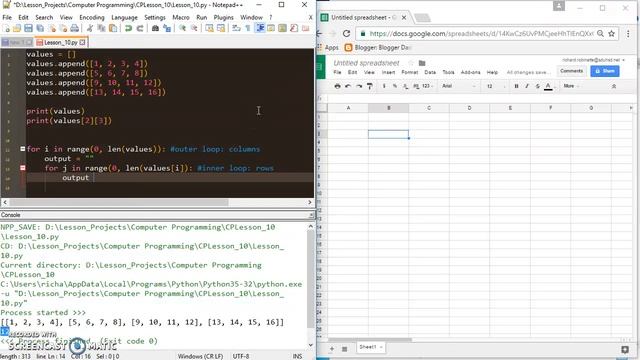This screenshot has width=640, height=360.
Task: Open the Blogger bookmark in Chrome
Action: [378, 48]
